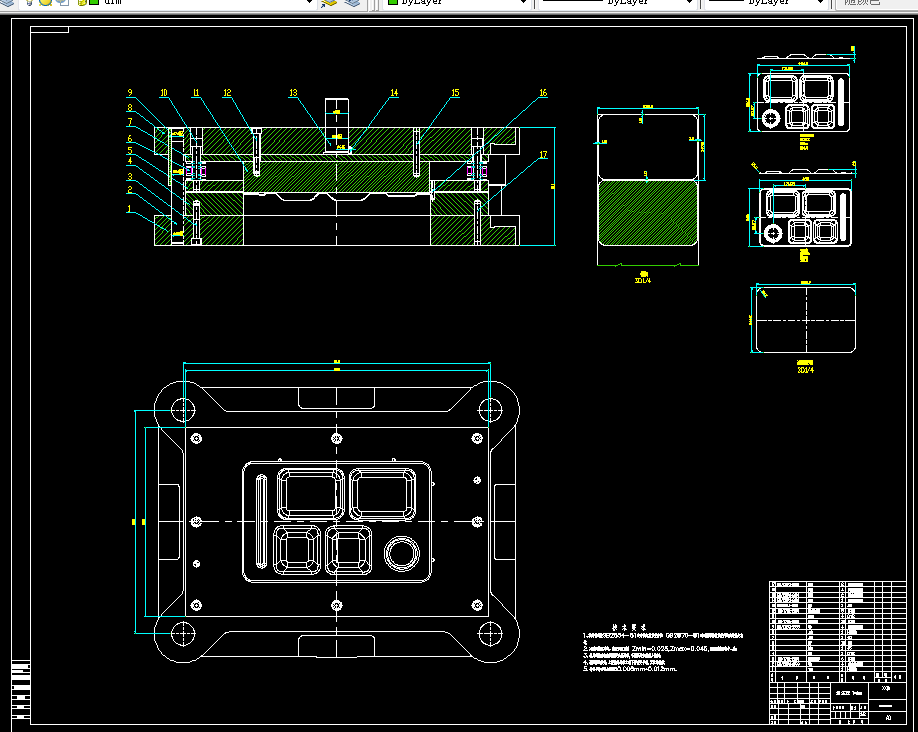Select part balloon number 7
This screenshot has height=732, width=918.
click(x=129, y=122)
